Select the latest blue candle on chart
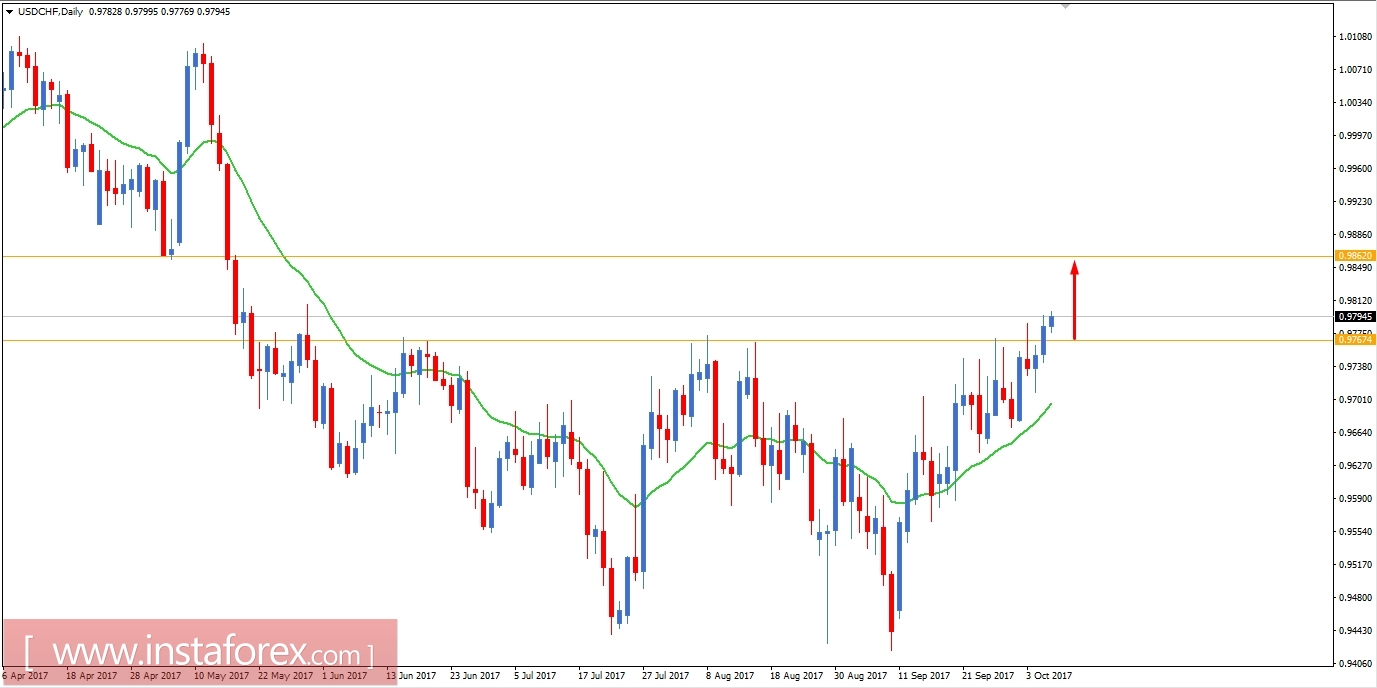Screen dimensions: 1377x688 pos(1052,318)
